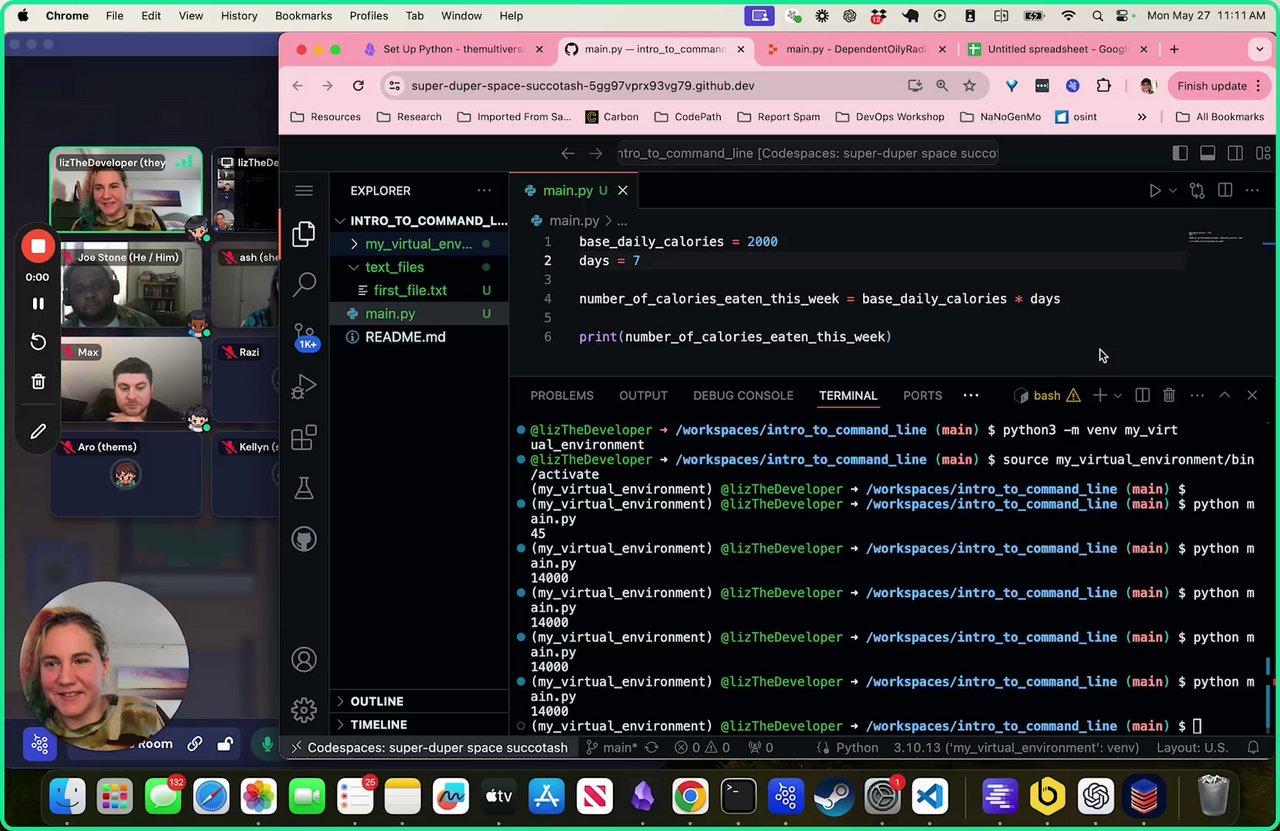Split the terminal
This screenshot has height=831, width=1280.
(1142, 395)
